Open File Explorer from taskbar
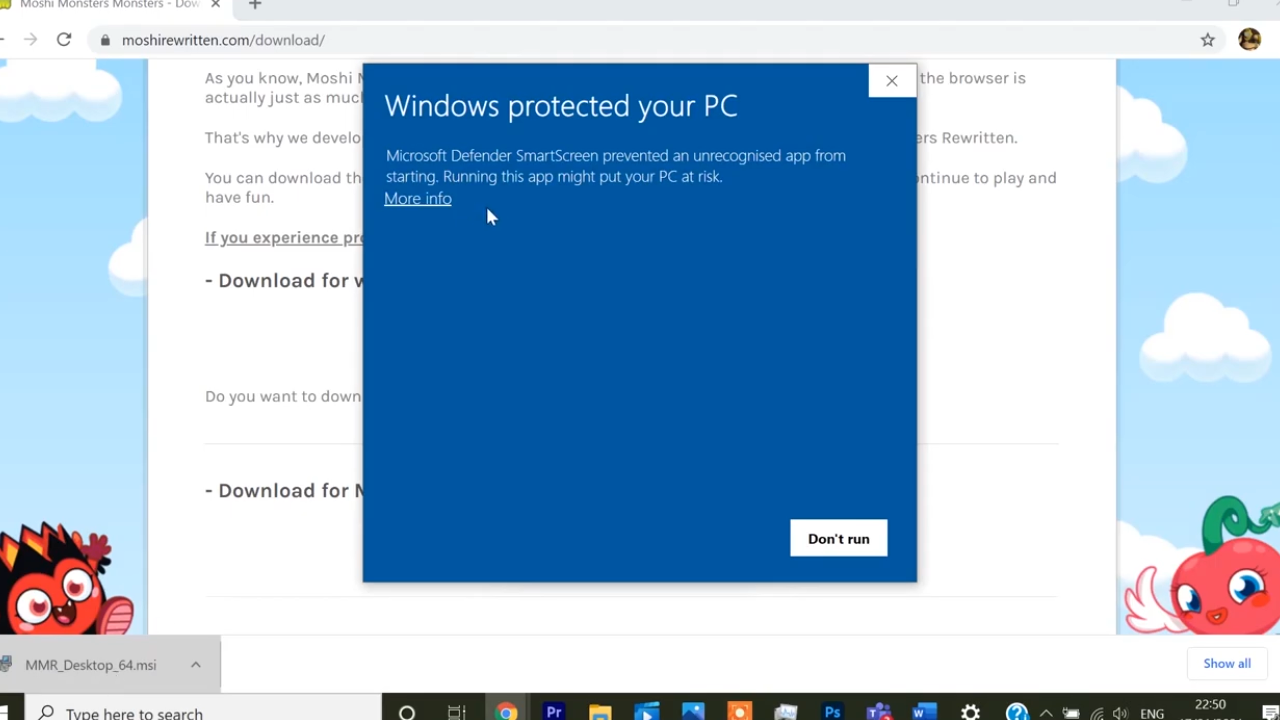1280x720 pixels. pyautogui.click(x=600, y=712)
